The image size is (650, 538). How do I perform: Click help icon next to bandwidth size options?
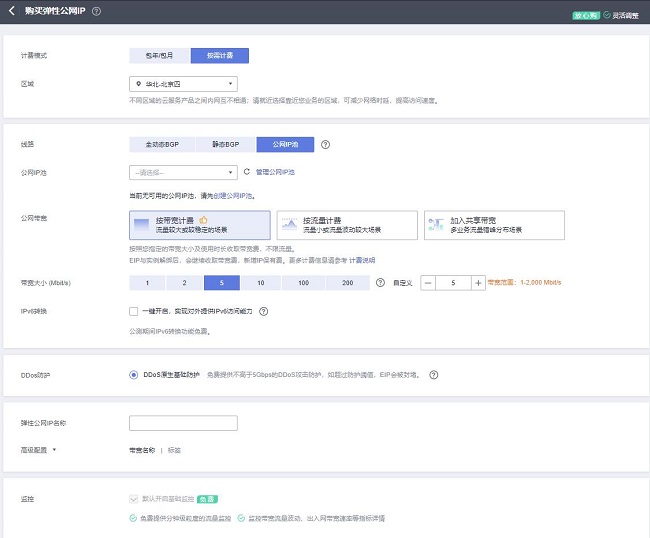[380, 283]
